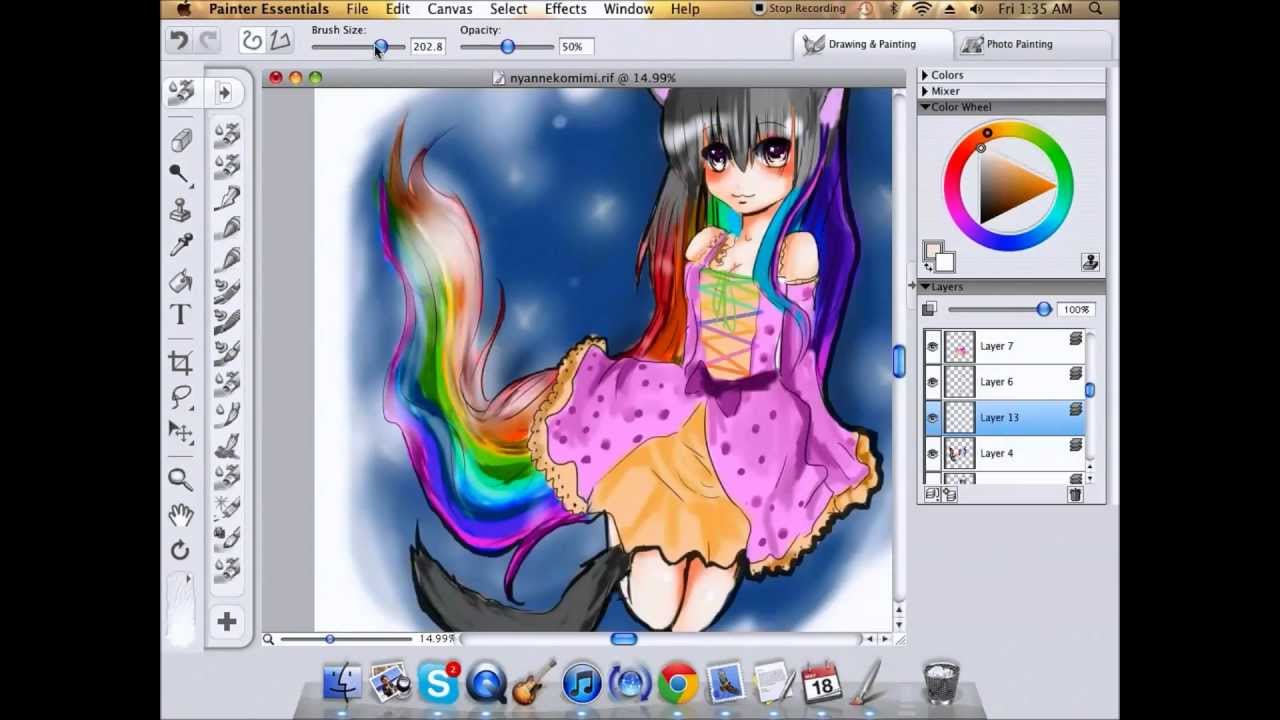Expand the Mixer panel

click(x=925, y=91)
